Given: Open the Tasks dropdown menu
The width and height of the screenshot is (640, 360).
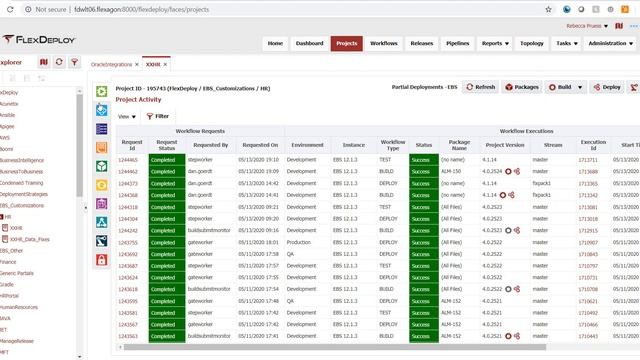Looking at the screenshot, I should coord(567,43).
